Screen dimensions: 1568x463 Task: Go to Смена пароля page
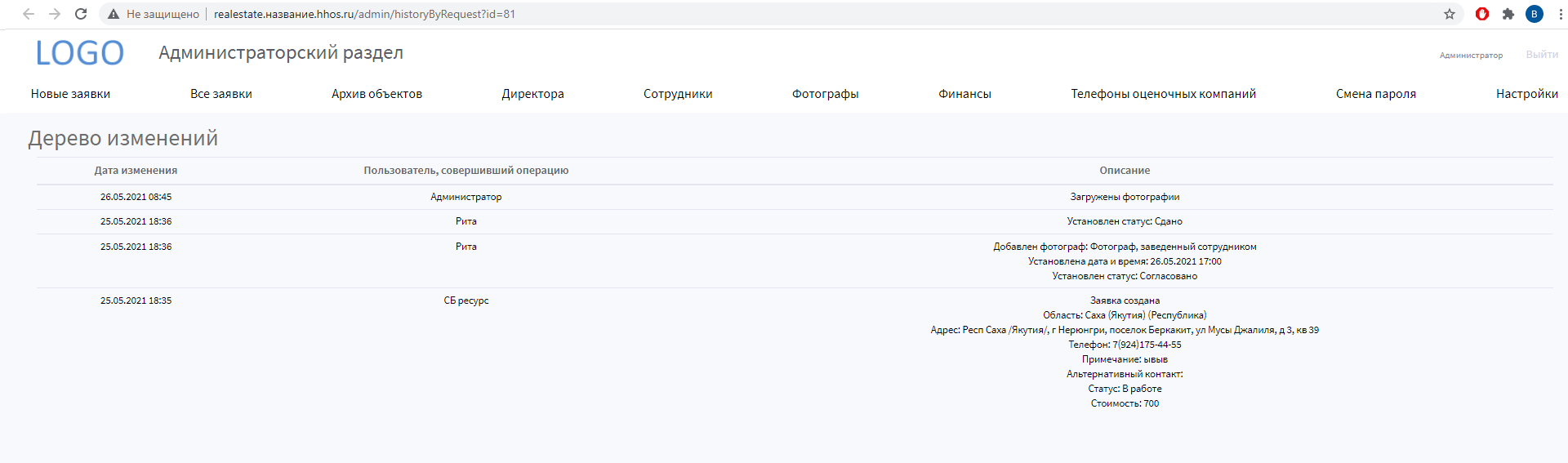pos(1375,94)
